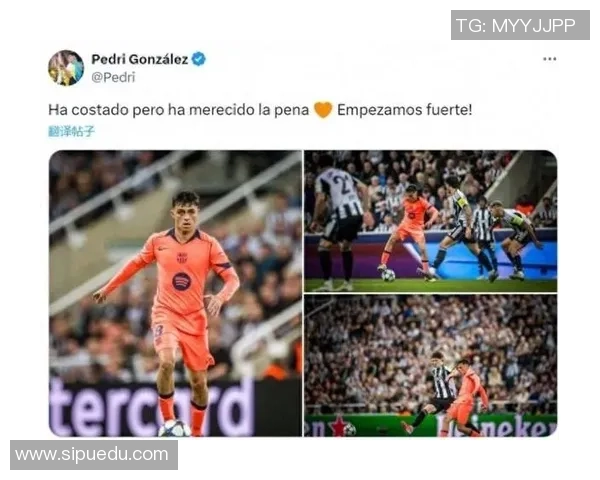Screen dimensions: 600x480
Task: Open Pedri González's profile avatar
Action: coord(66,68)
